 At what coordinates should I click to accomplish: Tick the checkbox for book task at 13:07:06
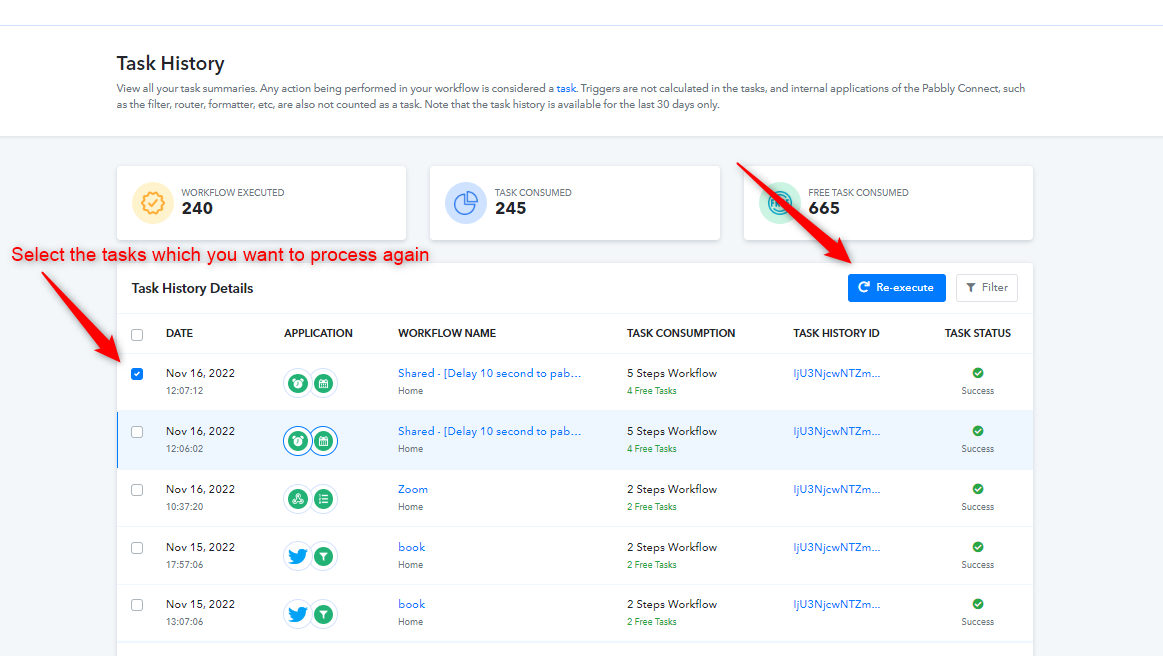pyautogui.click(x=137, y=605)
